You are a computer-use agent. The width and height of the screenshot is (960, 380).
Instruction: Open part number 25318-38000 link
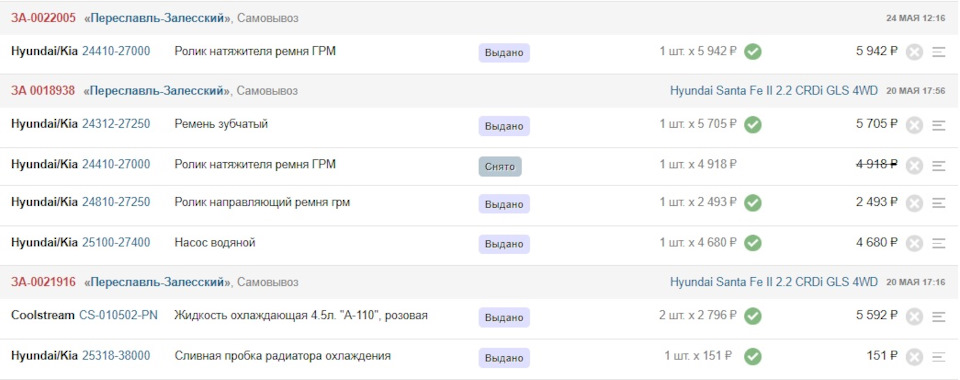(116, 356)
